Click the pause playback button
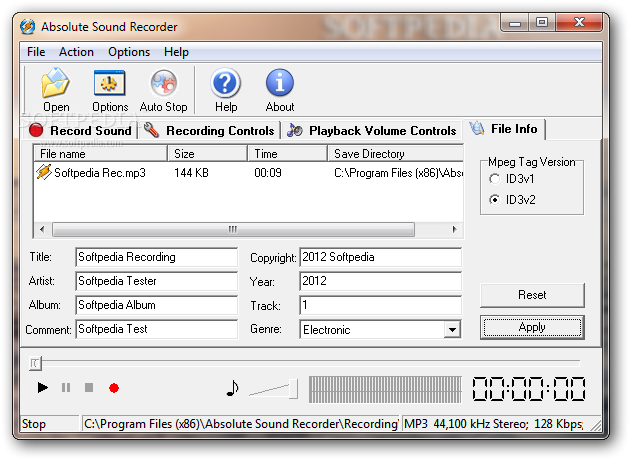The image size is (630, 460). (x=66, y=388)
